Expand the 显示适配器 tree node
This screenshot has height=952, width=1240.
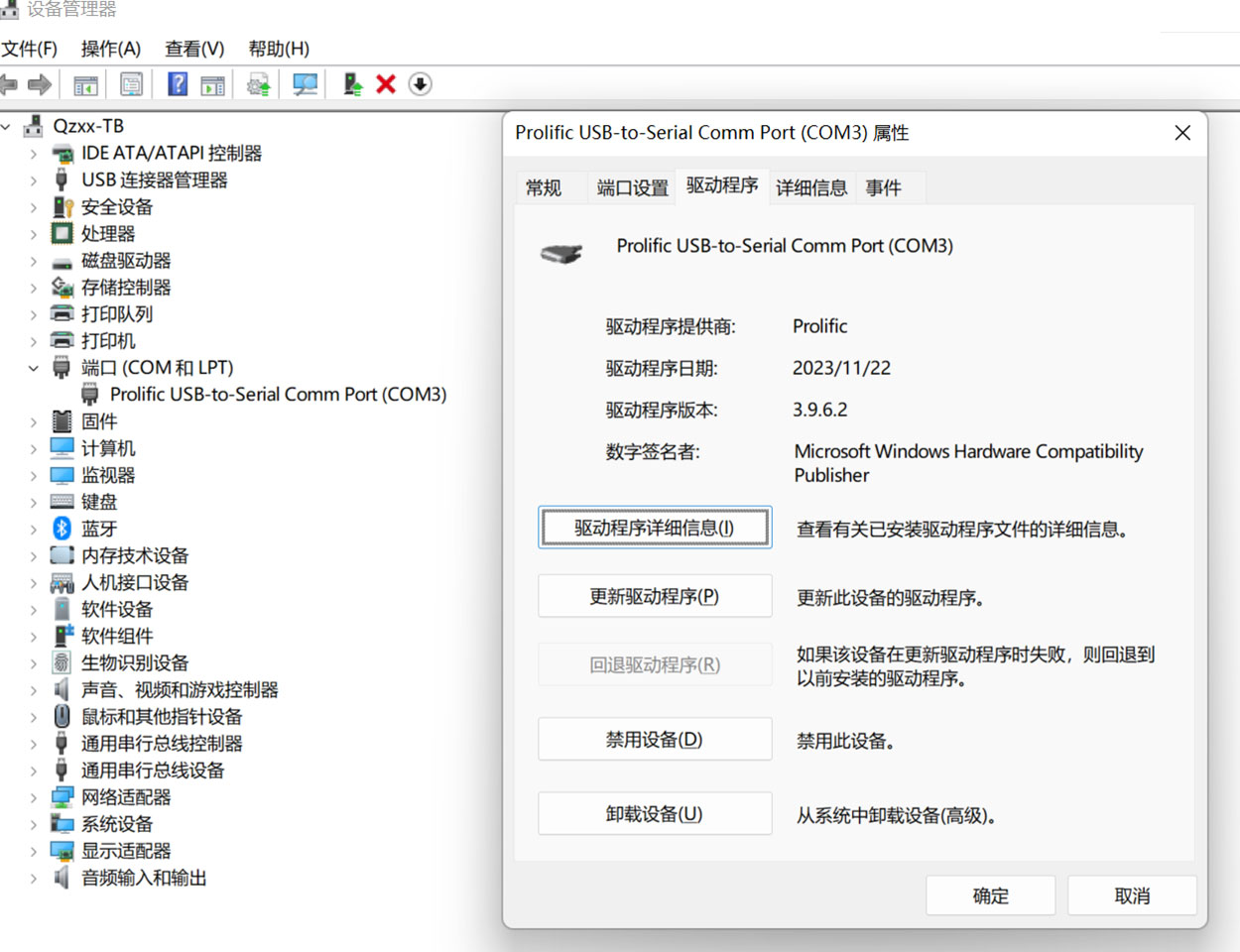pos(35,851)
